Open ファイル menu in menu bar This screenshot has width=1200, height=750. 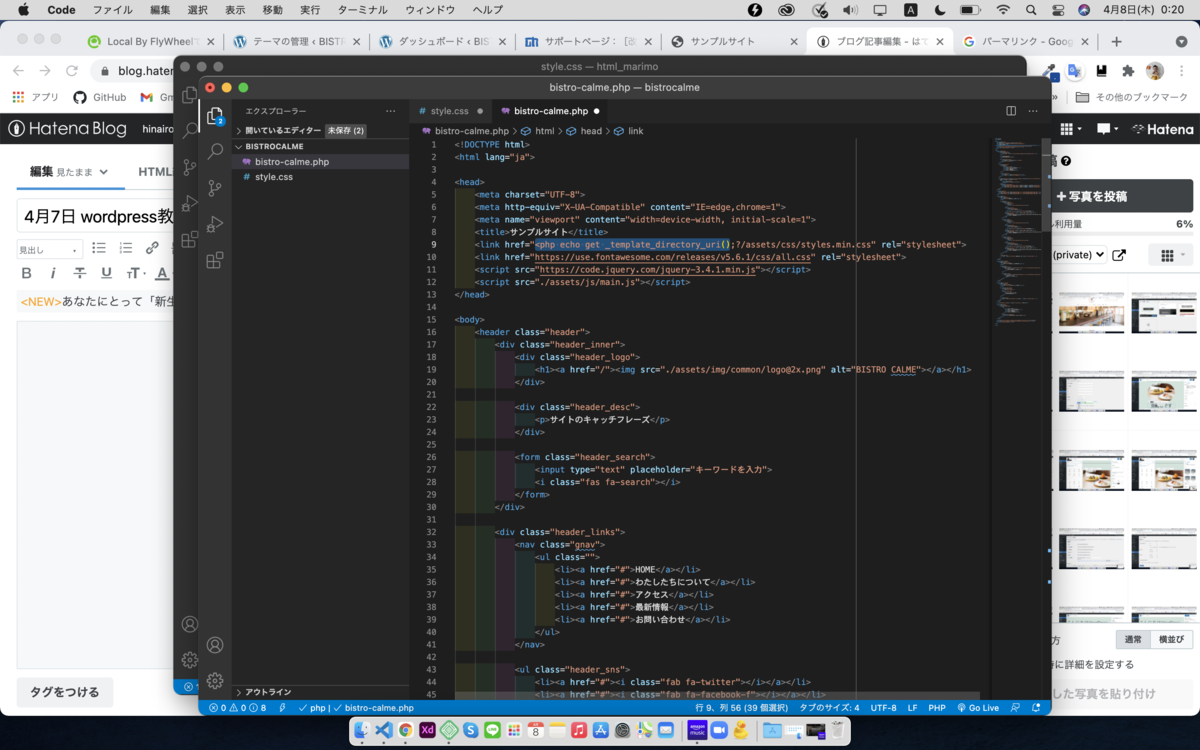112,9
